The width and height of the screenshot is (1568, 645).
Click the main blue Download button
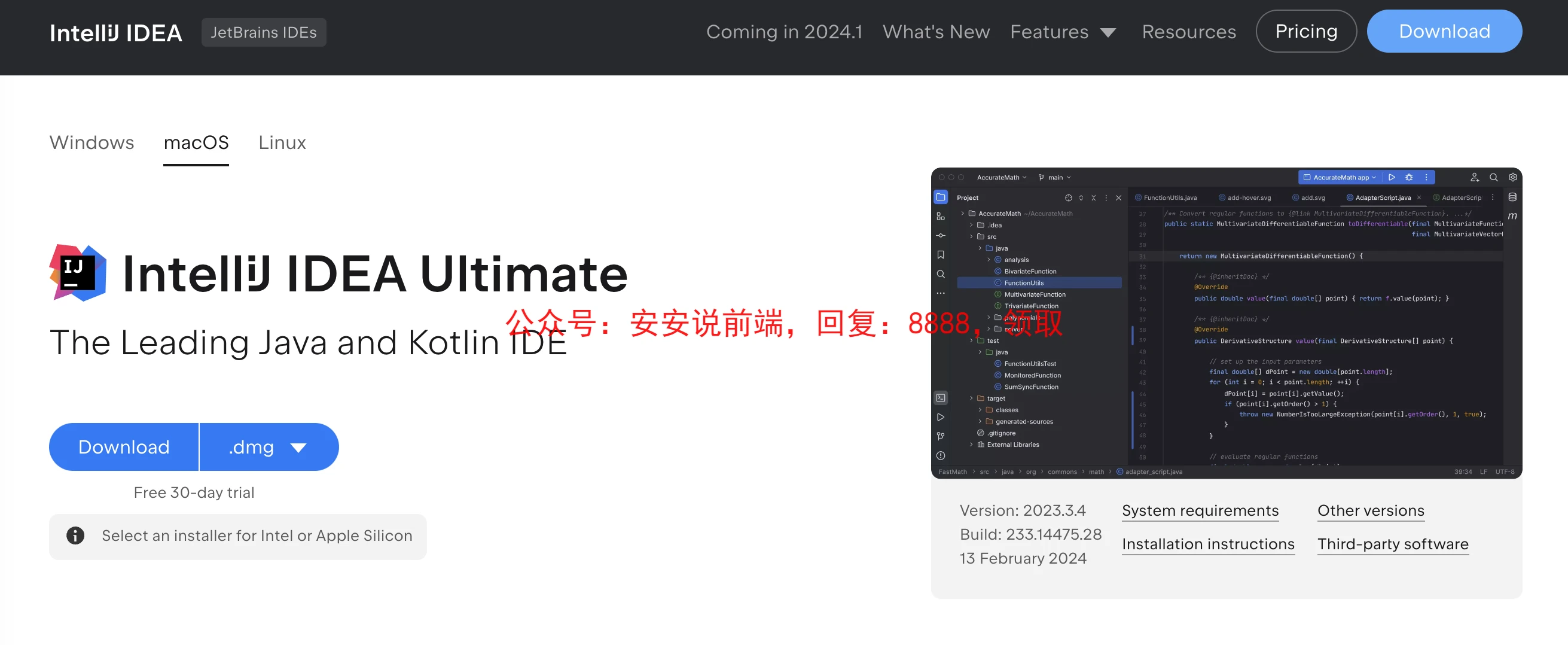click(x=124, y=447)
